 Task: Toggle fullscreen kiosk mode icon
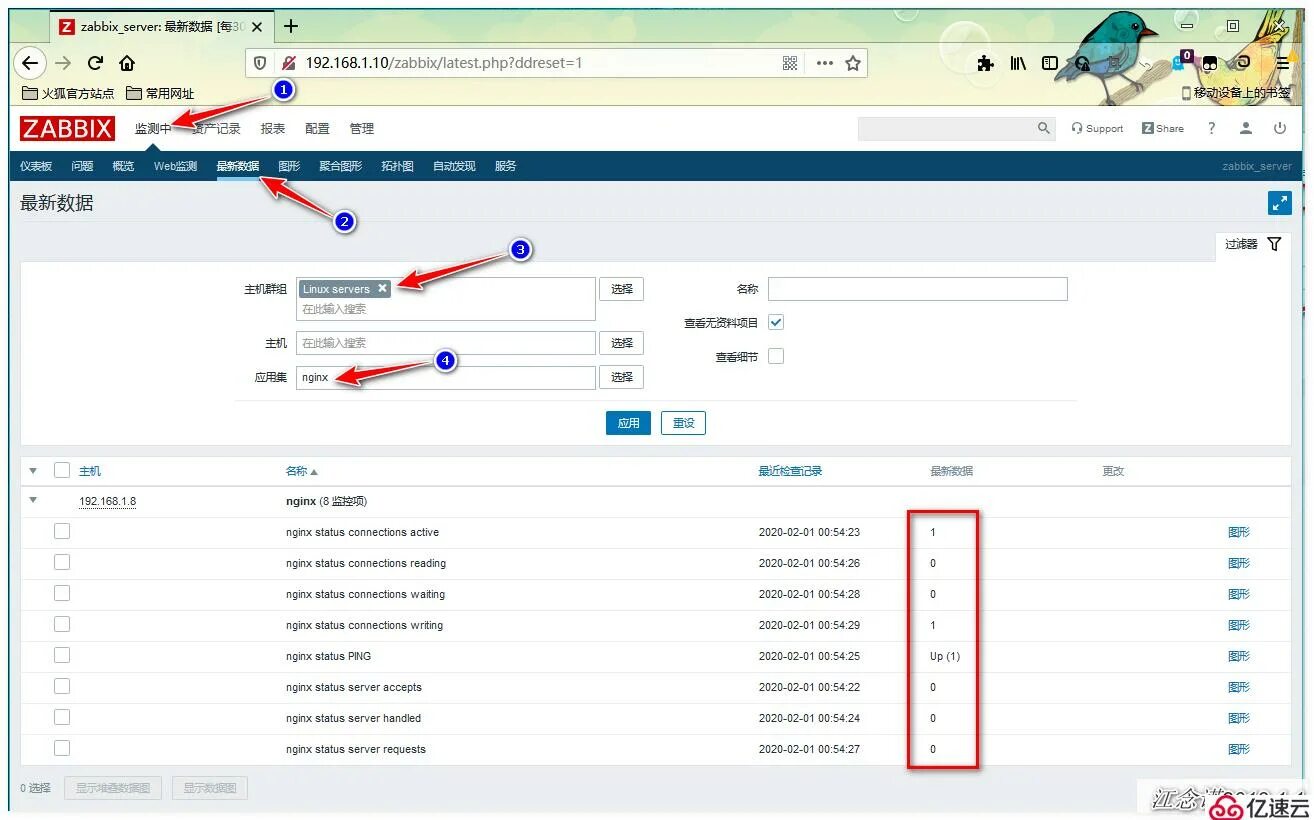tap(1280, 203)
